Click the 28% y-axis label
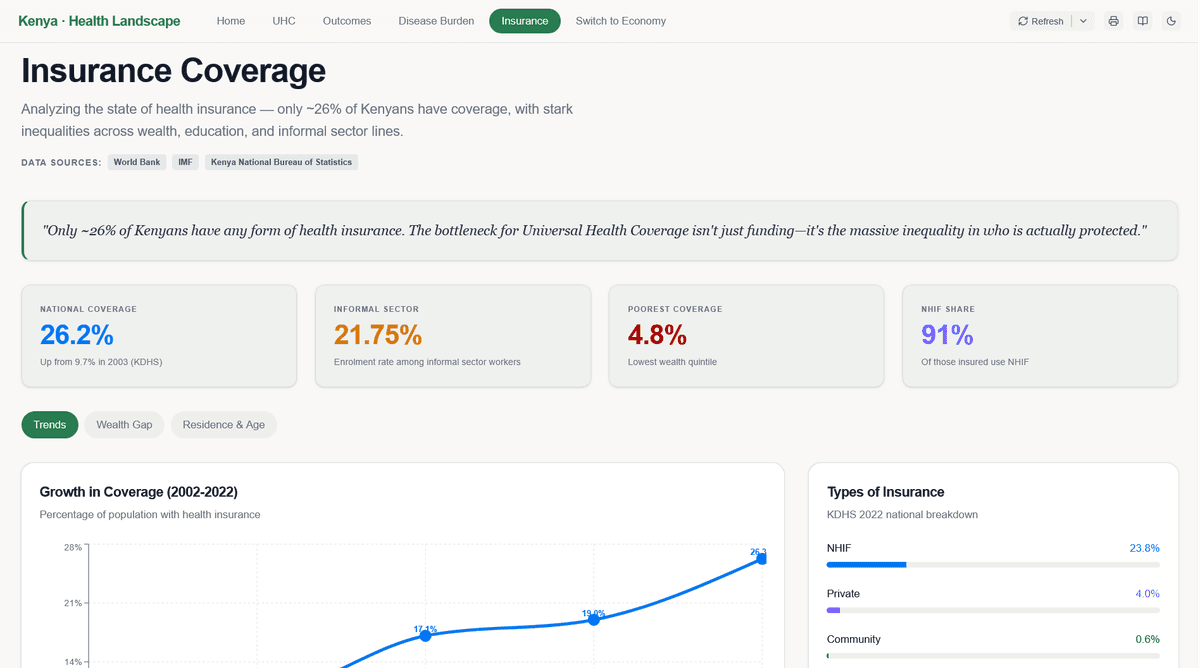Viewport: 1200px width, 668px height. 73,547
